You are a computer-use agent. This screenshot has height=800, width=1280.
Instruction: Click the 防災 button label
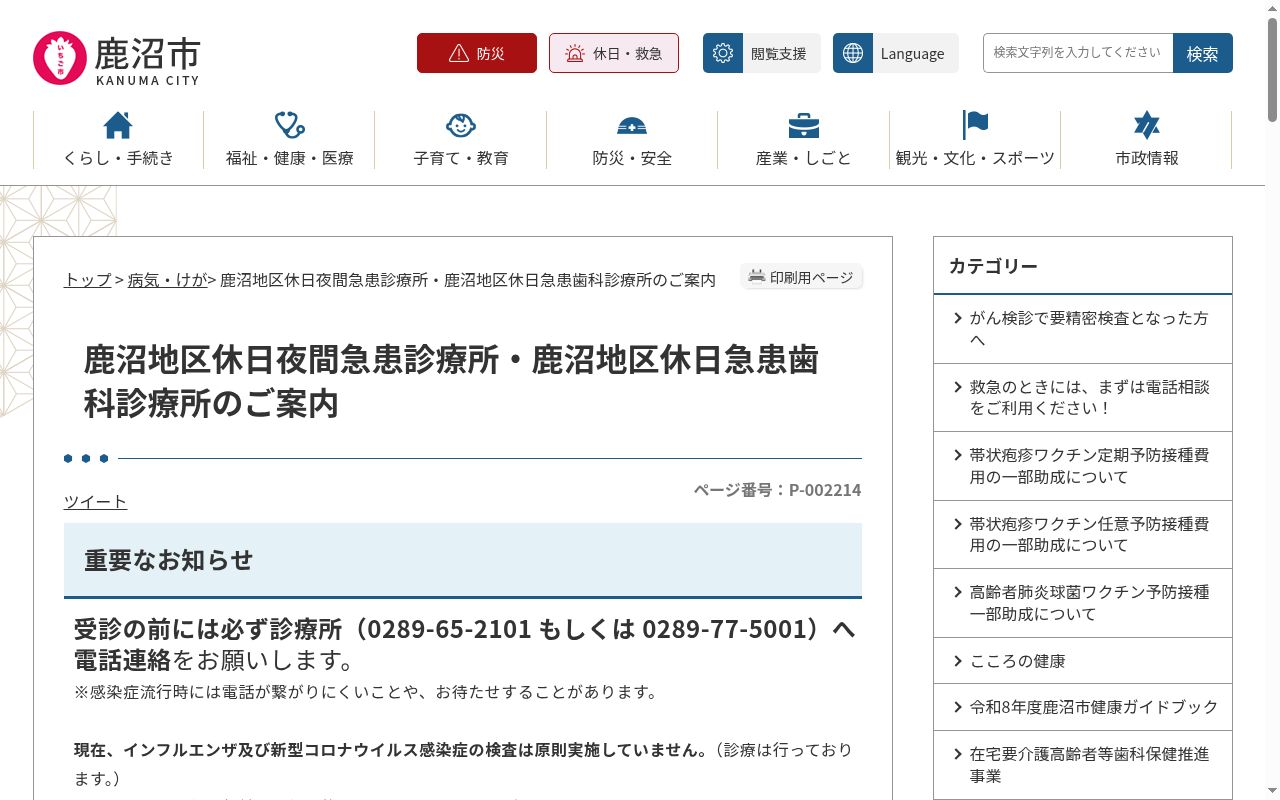[491, 54]
